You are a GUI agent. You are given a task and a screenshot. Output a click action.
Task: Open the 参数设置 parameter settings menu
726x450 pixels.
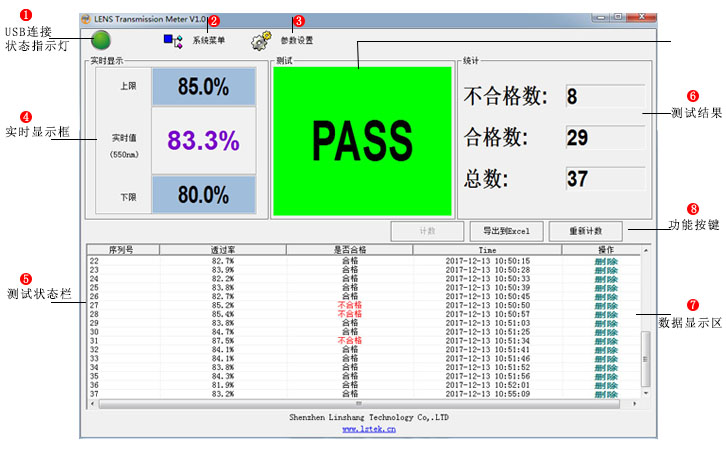coord(296,41)
